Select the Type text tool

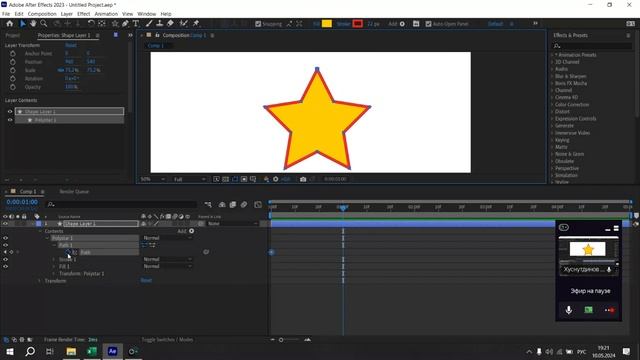tap(136, 24)
